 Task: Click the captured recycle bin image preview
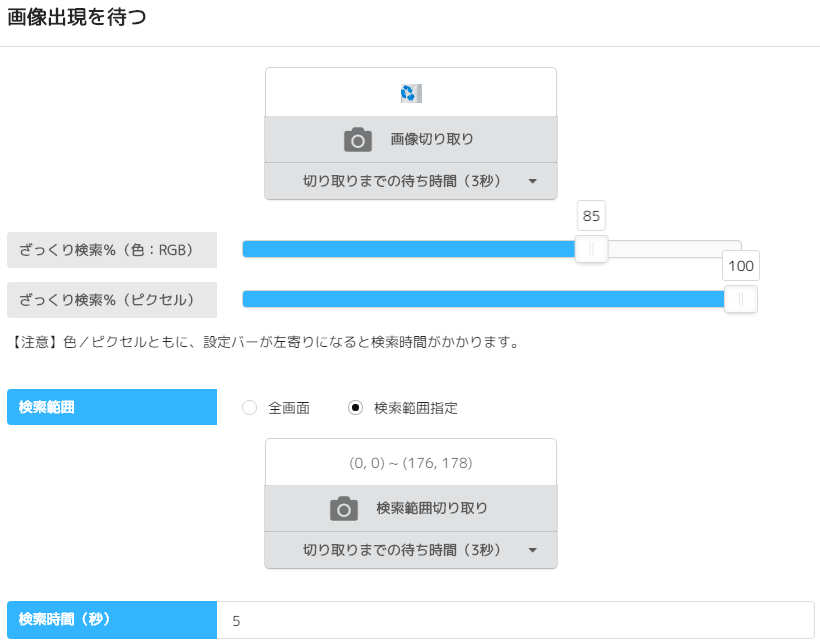410,94
